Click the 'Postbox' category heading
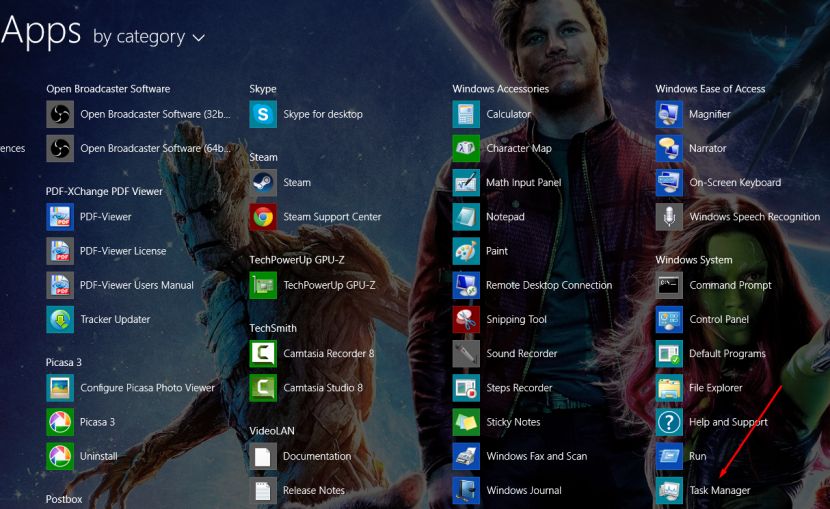The height and width of the screenshot is (509, 830). tap(64, 499)
